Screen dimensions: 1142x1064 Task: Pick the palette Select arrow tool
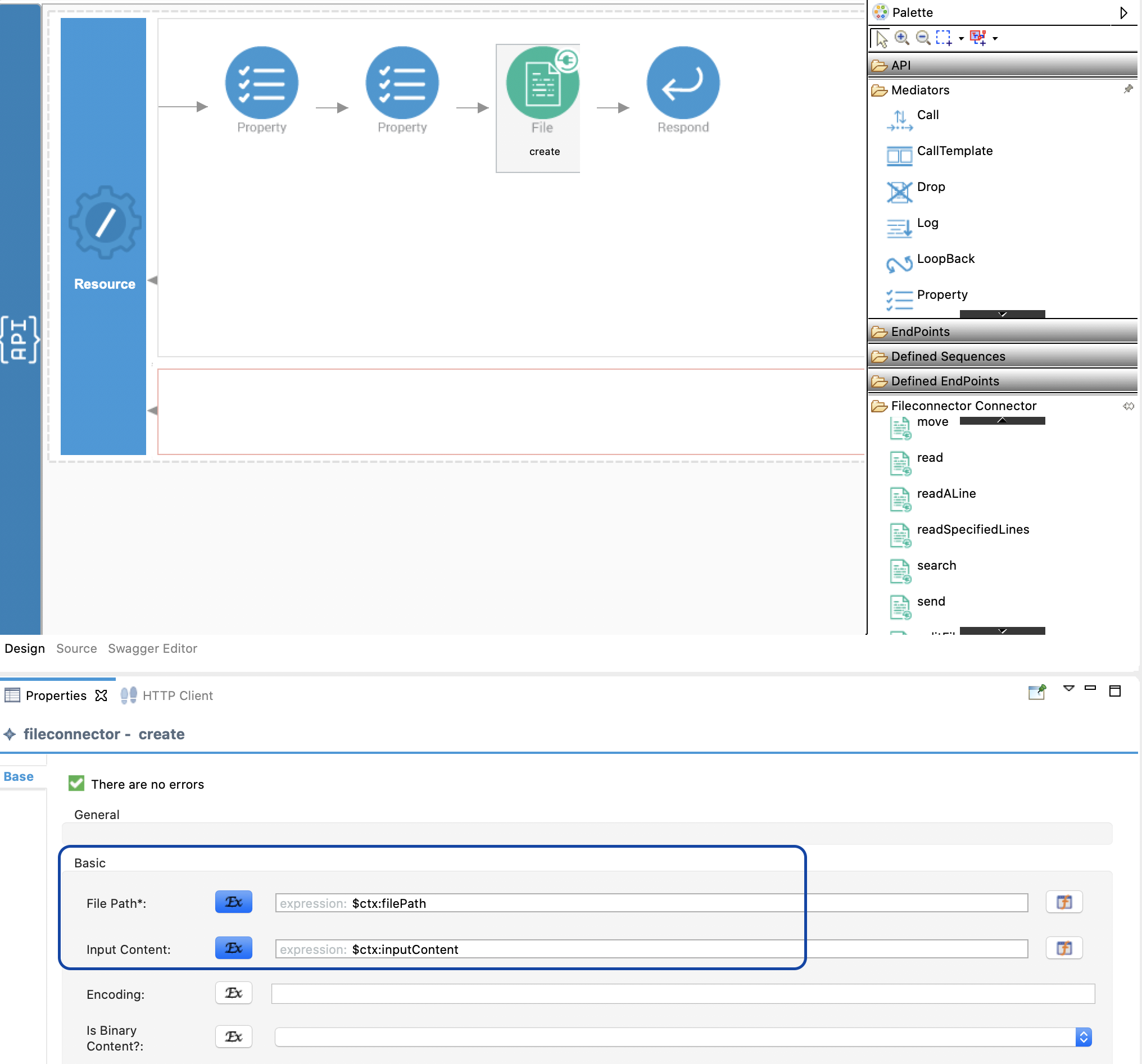881,38
